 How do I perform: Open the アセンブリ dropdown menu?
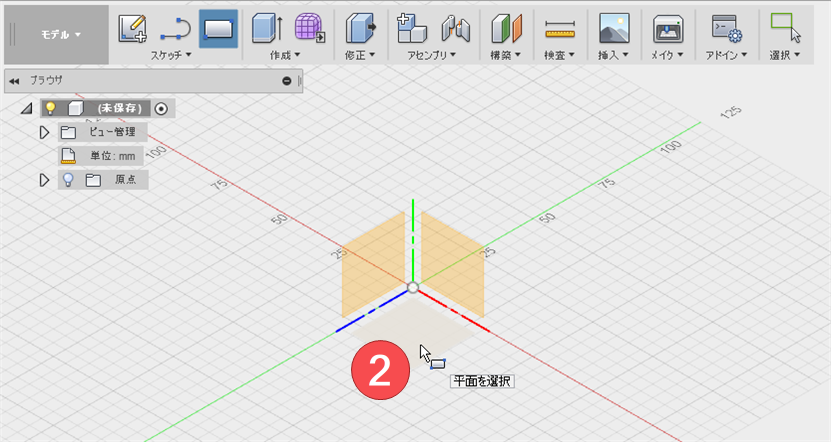[431, 55]
